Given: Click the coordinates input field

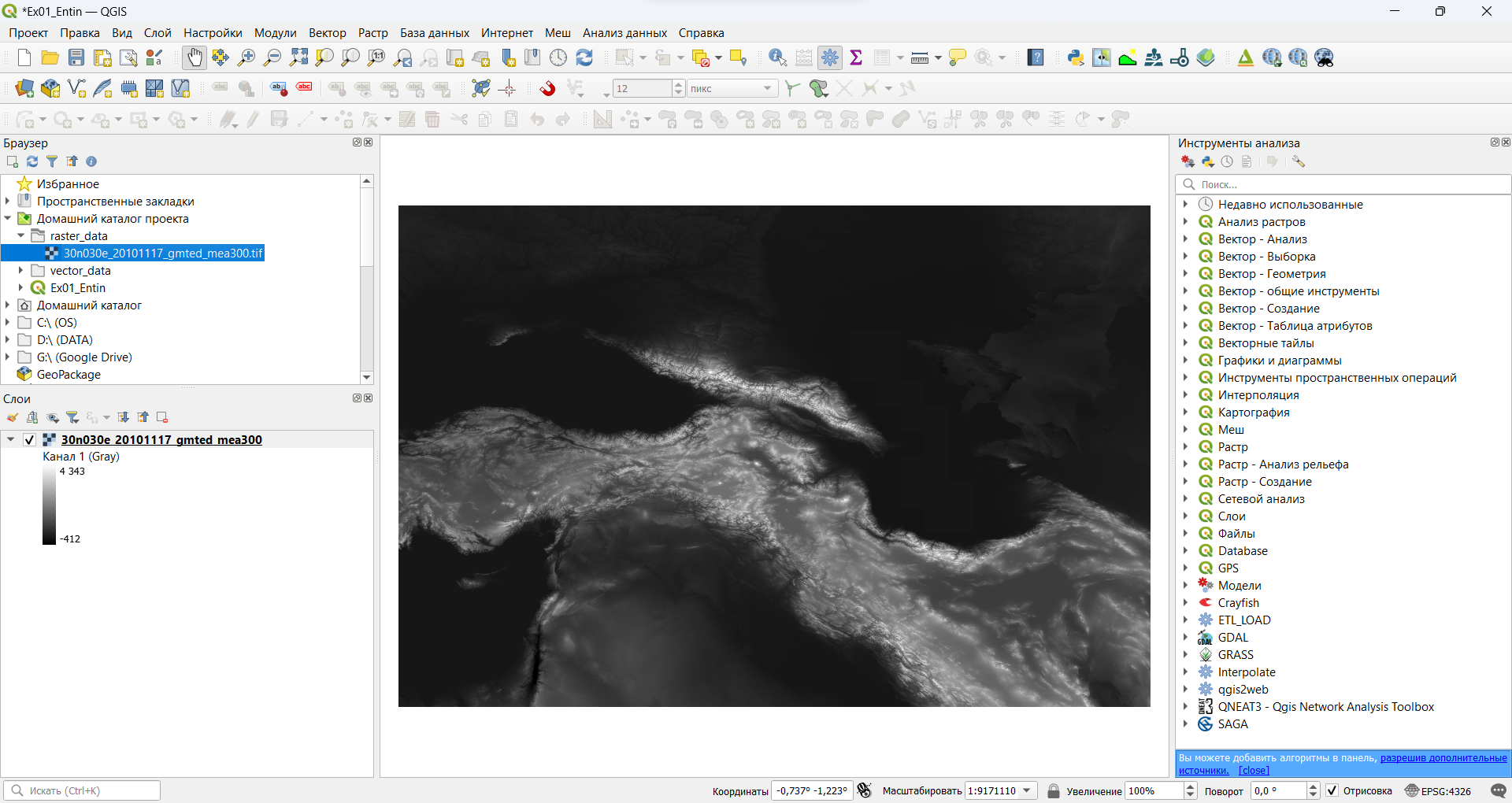Looking at the screenshot, I should click(812, 790).
